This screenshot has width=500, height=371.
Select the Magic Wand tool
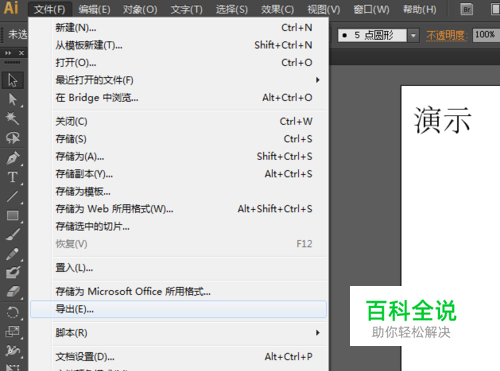[x=13, y=118]
